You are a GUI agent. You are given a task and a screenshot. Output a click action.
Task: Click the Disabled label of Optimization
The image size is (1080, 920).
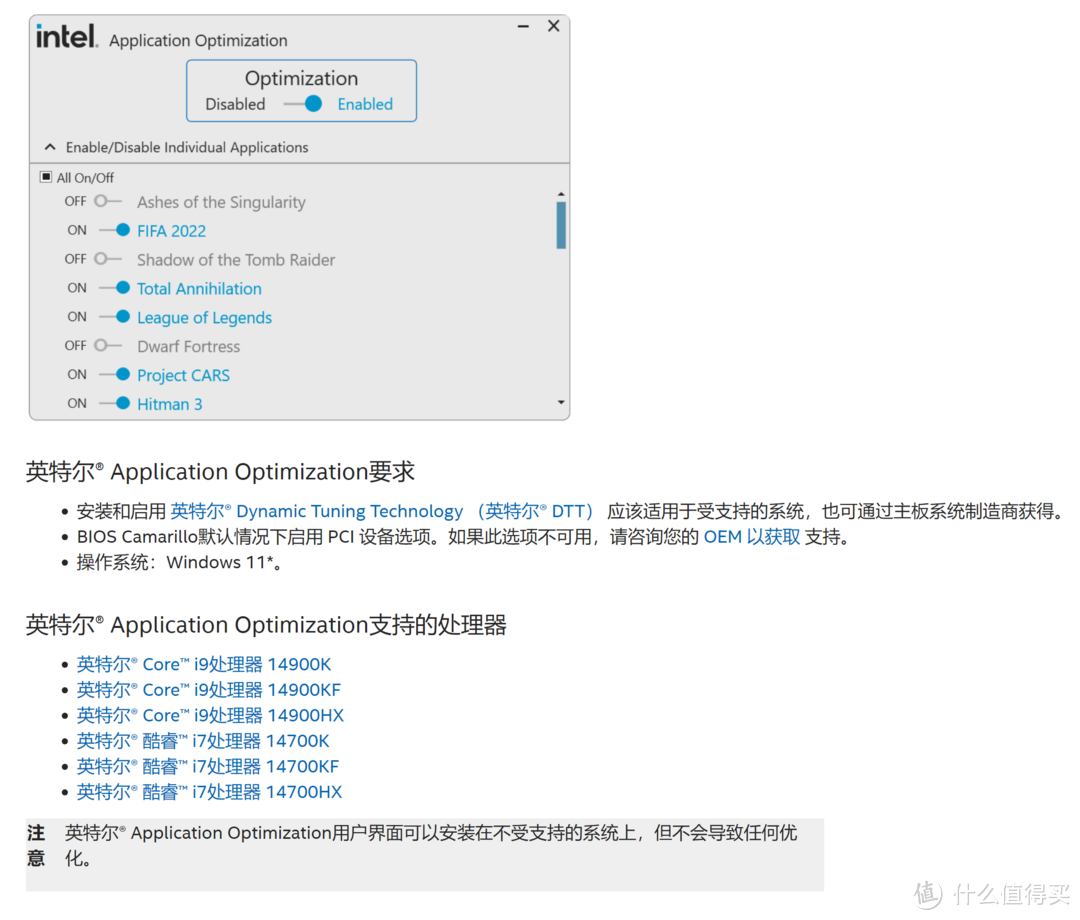click(235, 104)
